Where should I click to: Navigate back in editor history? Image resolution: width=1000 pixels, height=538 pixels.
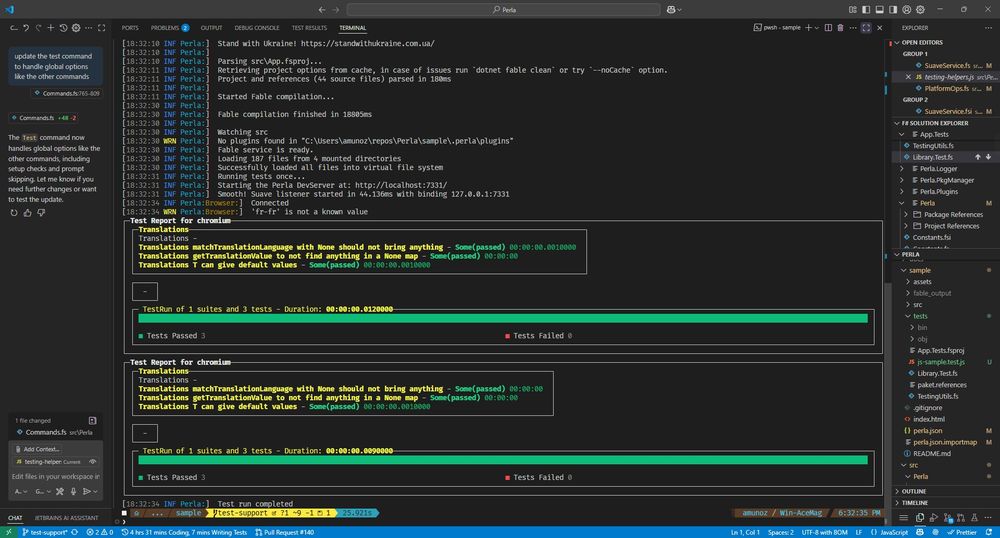322,10
